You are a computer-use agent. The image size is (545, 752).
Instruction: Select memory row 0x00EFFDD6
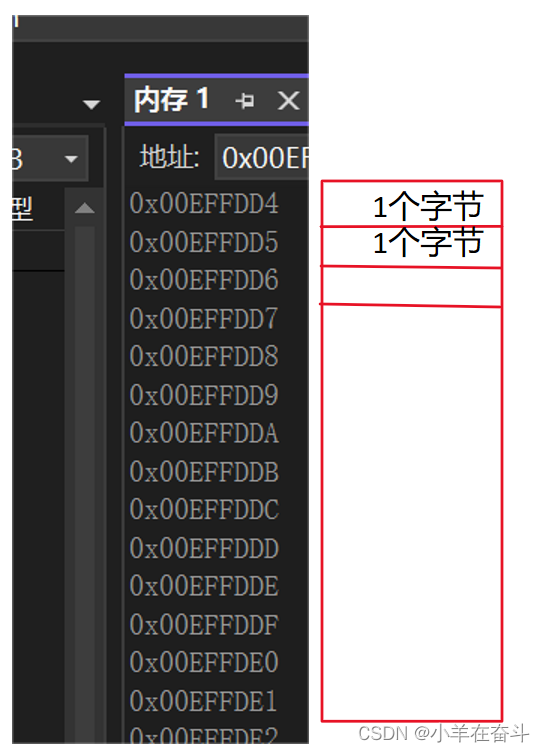coord(204,280)
